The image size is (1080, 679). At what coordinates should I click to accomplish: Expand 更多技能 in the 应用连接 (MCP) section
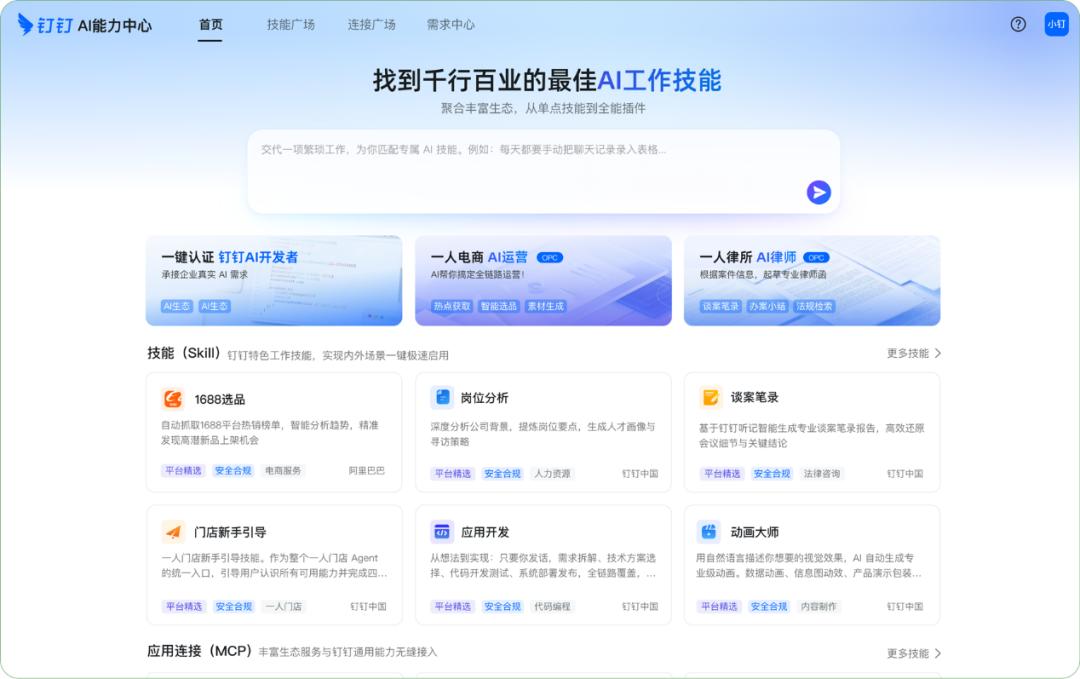tap(913, 652)
